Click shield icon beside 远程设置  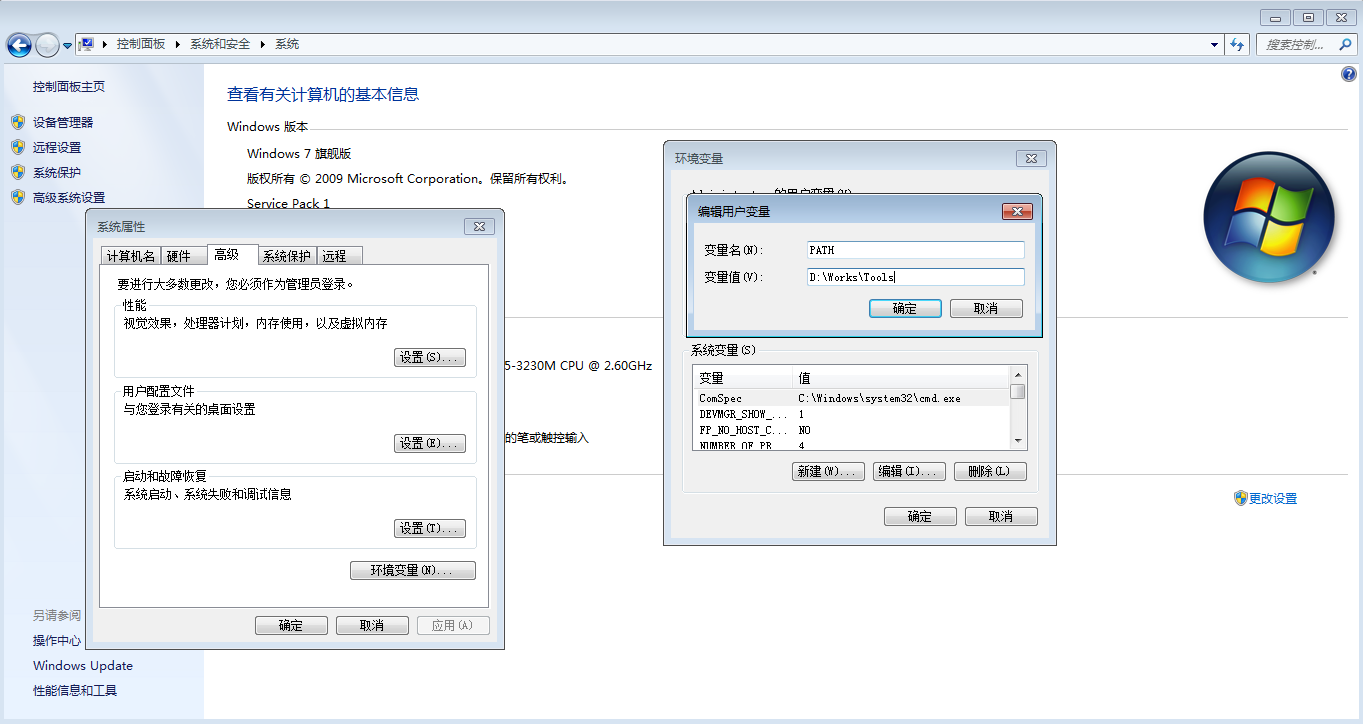(x=18, y=147)
